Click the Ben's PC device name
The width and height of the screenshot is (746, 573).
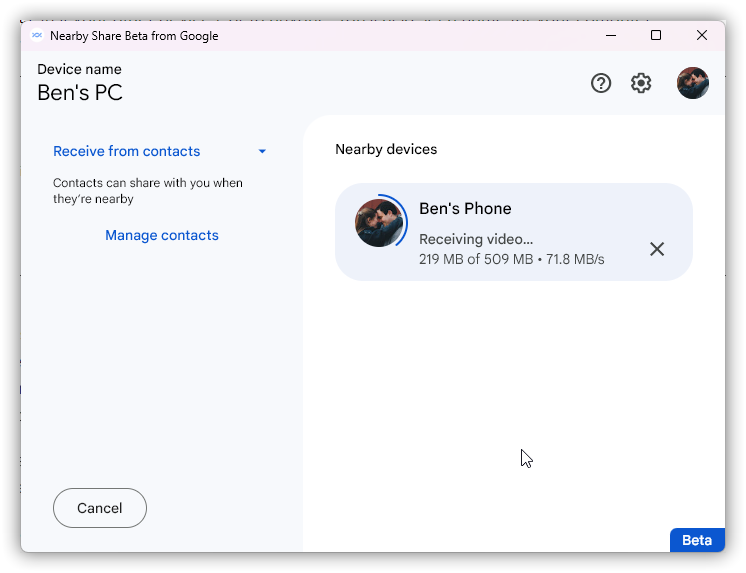coord(80,93)
